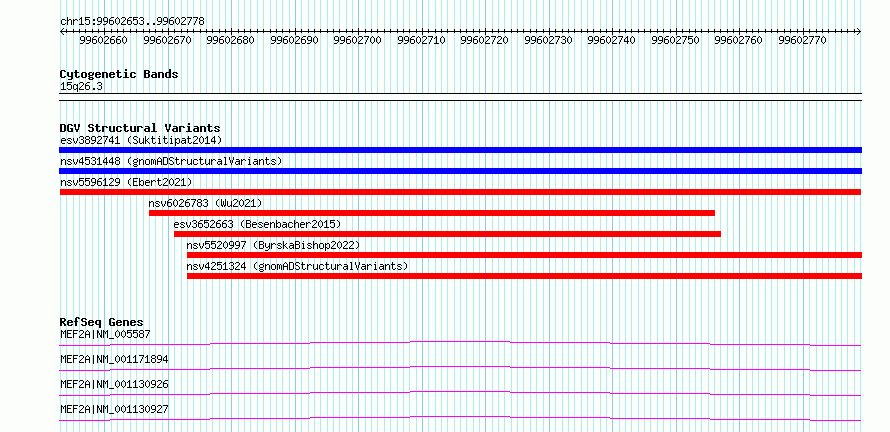
Task: Click the right arrowhead of the ruler
Action: tap(859, 31)
